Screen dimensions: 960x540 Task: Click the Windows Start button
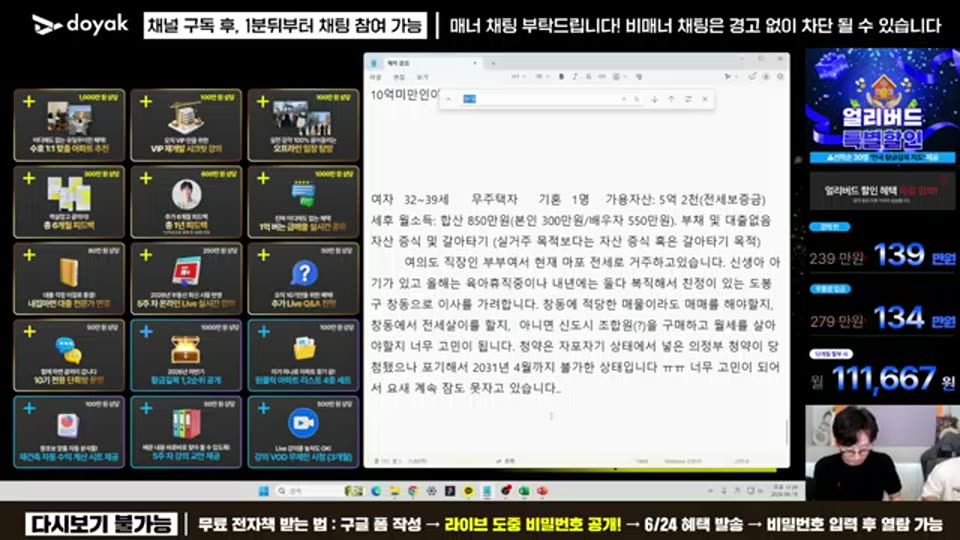(264, 491)
